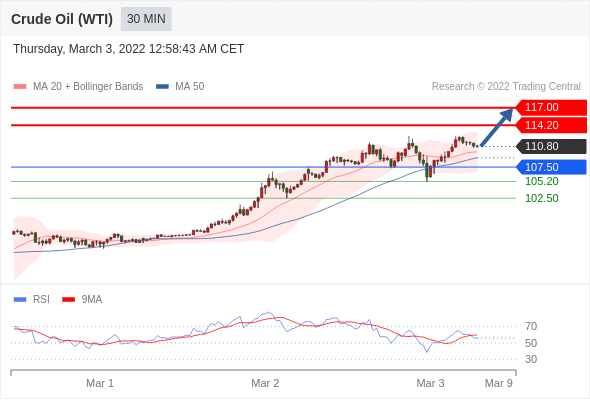Image resolution: width=590 pixels, height=400 pixels.
Task: Select the 114.20 resistance price tag
Action: coord(551,125)
